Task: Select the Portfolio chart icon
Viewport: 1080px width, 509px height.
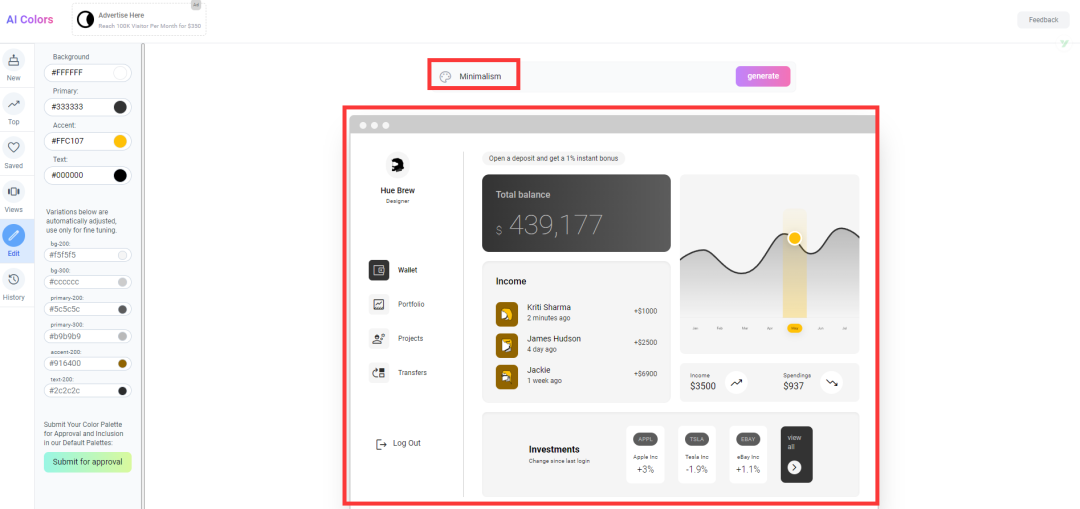Action: [x=379, y=304]
